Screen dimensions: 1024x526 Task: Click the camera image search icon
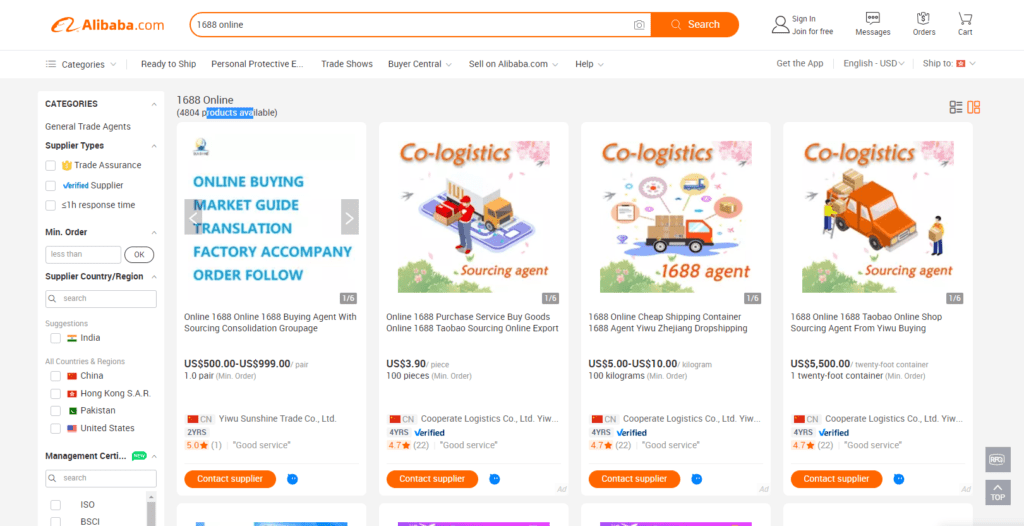pos(639,25)
